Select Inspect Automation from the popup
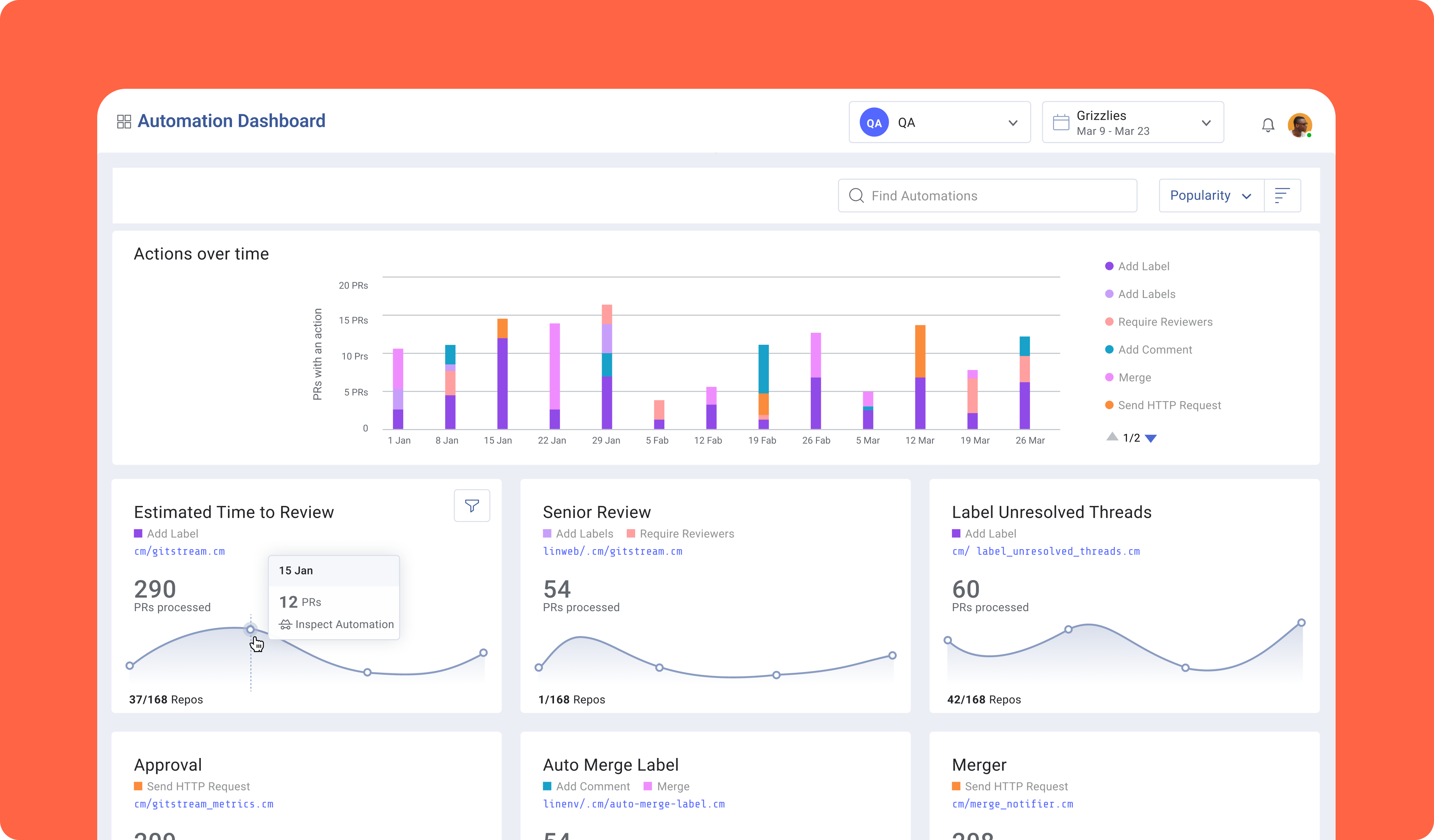 (344, 624)
